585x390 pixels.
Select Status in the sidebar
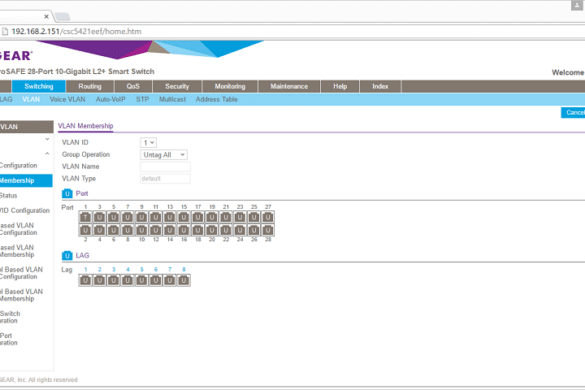click(x=9, y=196)
